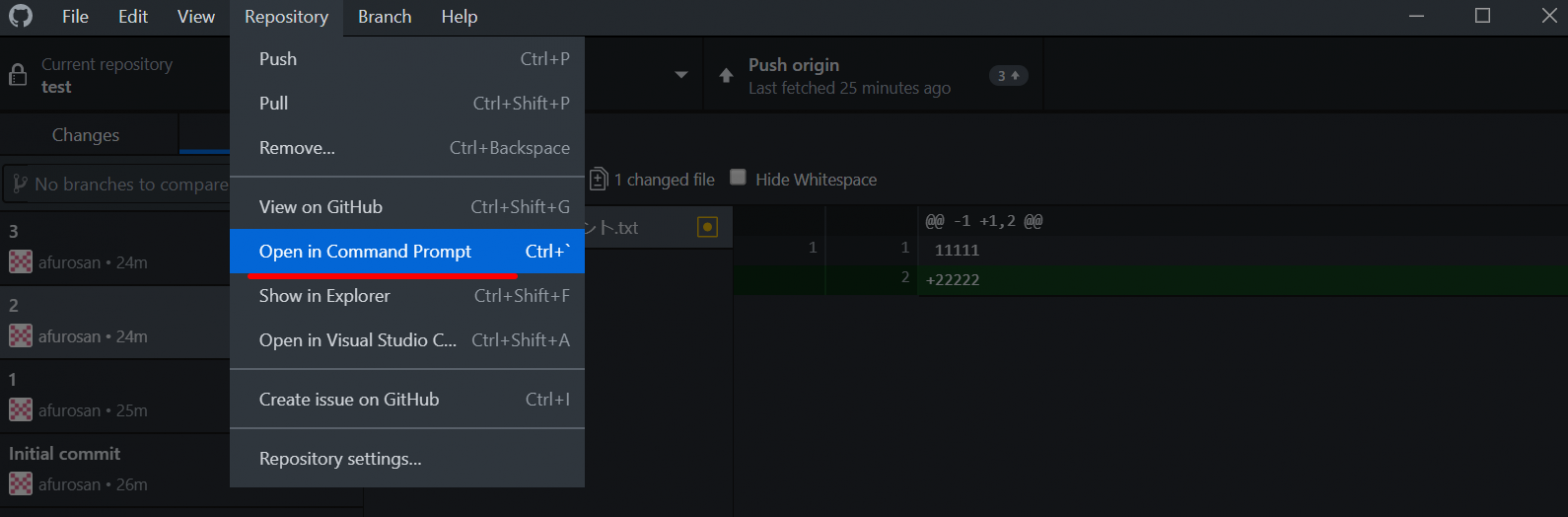Image resolution: width=1568 pixels, height=517 pixels.
Task: Click afurosan avatar on commit 3
Action: tap(21, 262)
